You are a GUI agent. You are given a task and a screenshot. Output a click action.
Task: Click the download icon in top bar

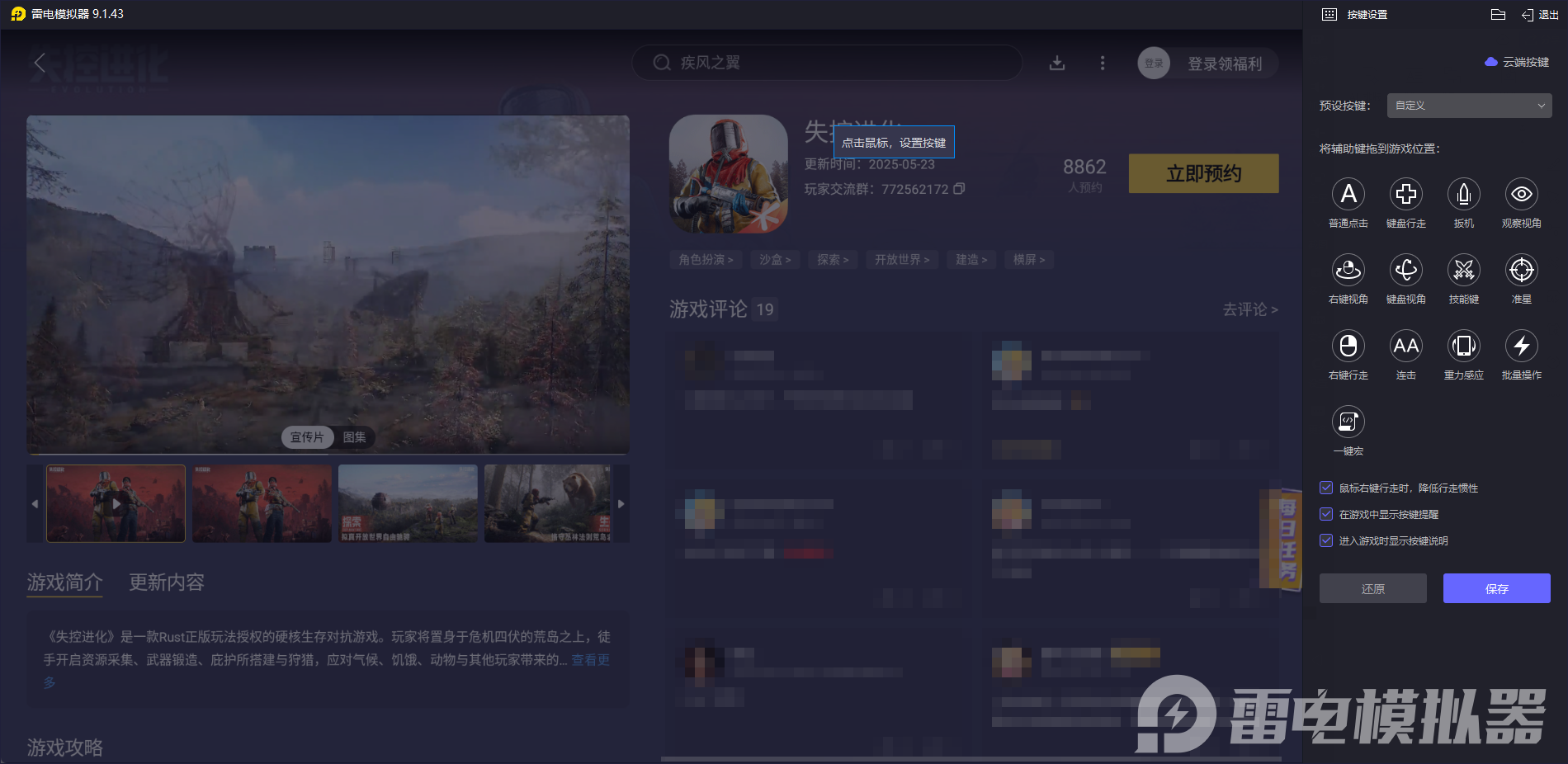coord(1057,63)
